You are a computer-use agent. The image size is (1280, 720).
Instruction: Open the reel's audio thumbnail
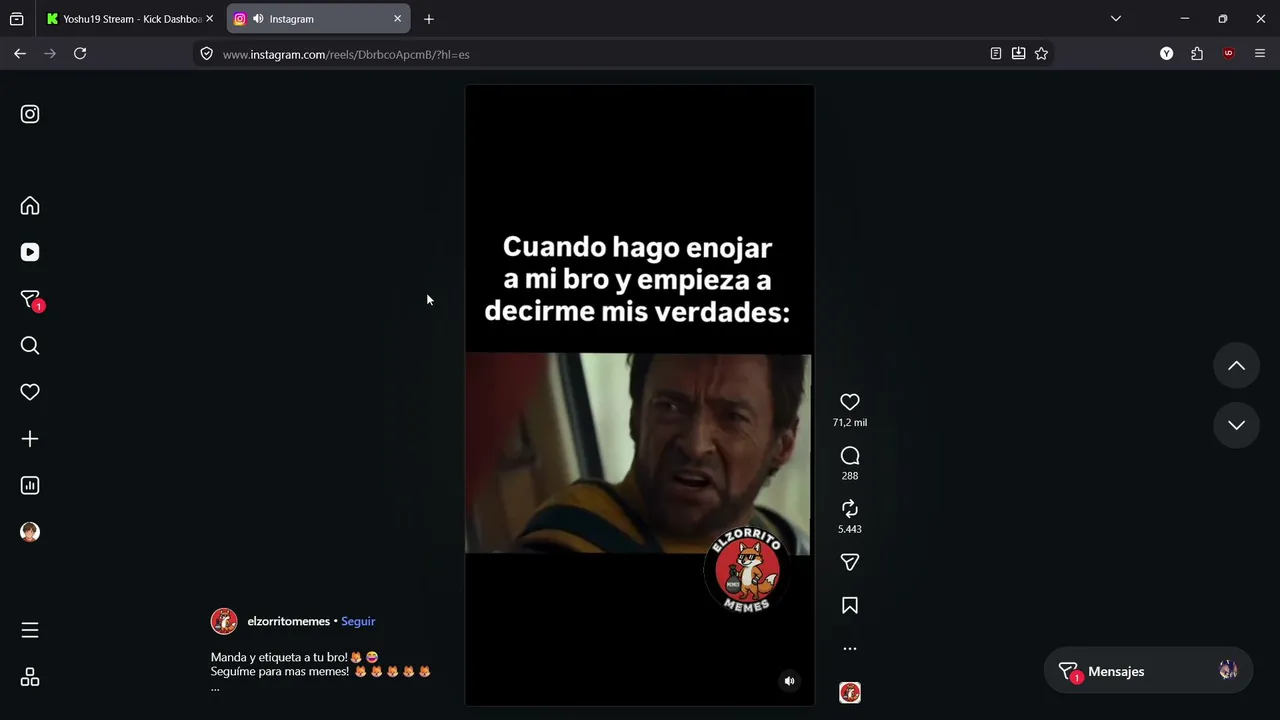coord(850,693)
